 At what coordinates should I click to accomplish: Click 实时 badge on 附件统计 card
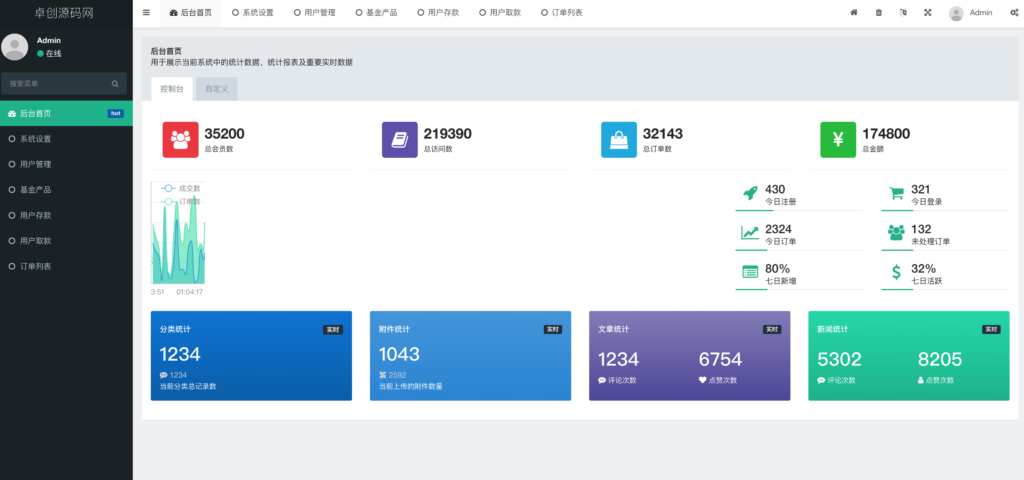click(x=552, y=330)
